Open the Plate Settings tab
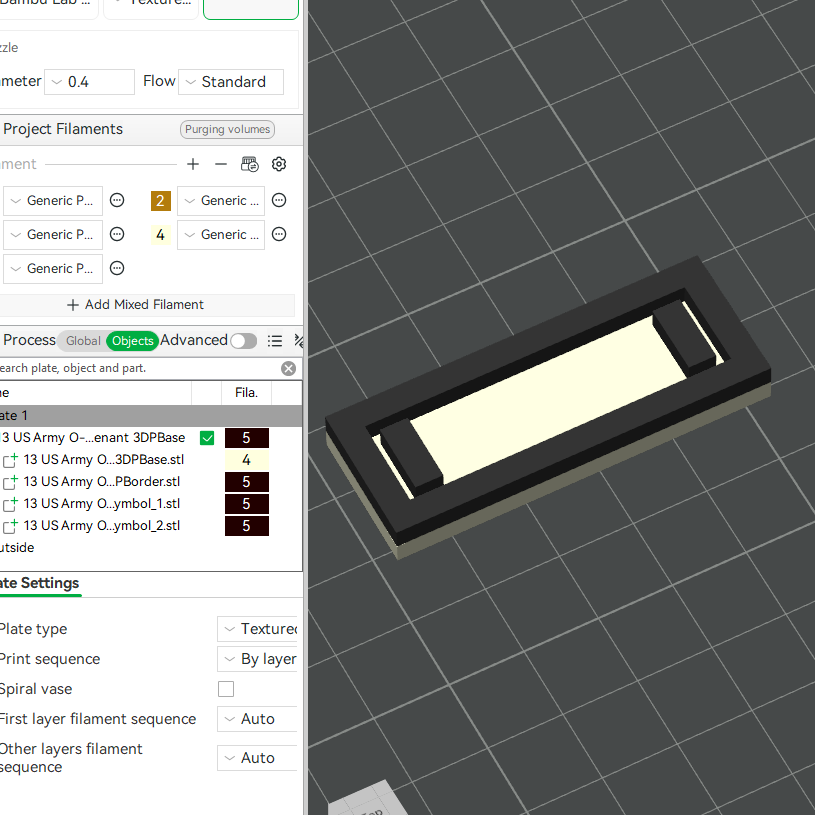Image resolution: width=815 pixels, height=815 pixels. 40,583
